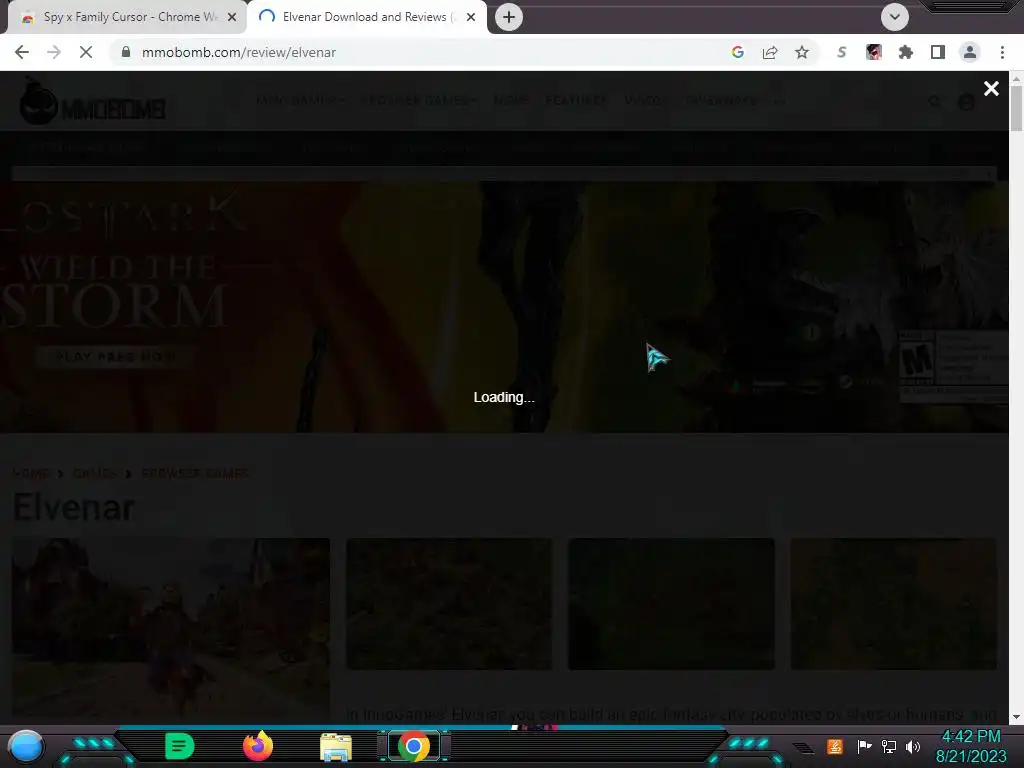Open the volume speaker tray icon
1024x768 pixels.
(x=913, y=746)
